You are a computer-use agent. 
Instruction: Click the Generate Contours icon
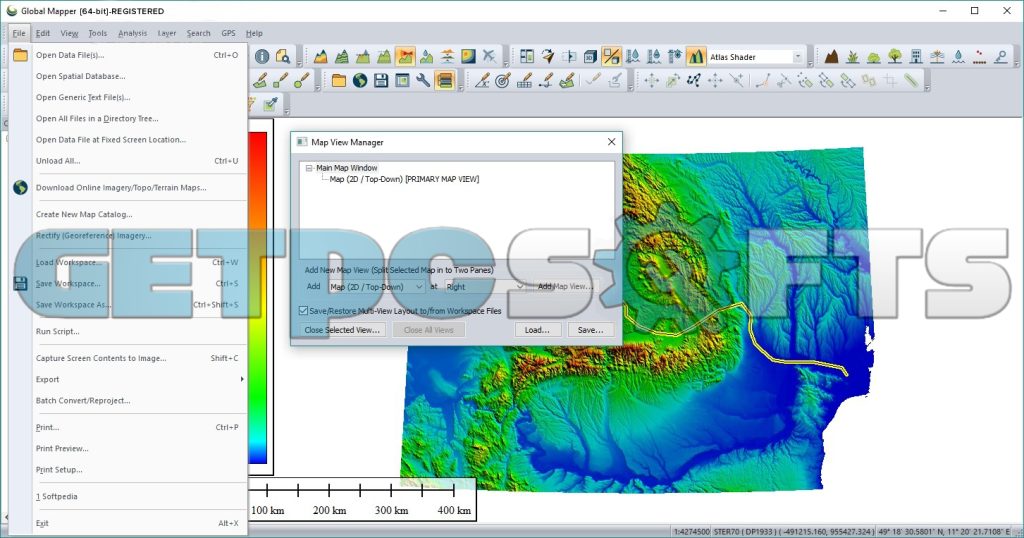[x=342, y=57]
